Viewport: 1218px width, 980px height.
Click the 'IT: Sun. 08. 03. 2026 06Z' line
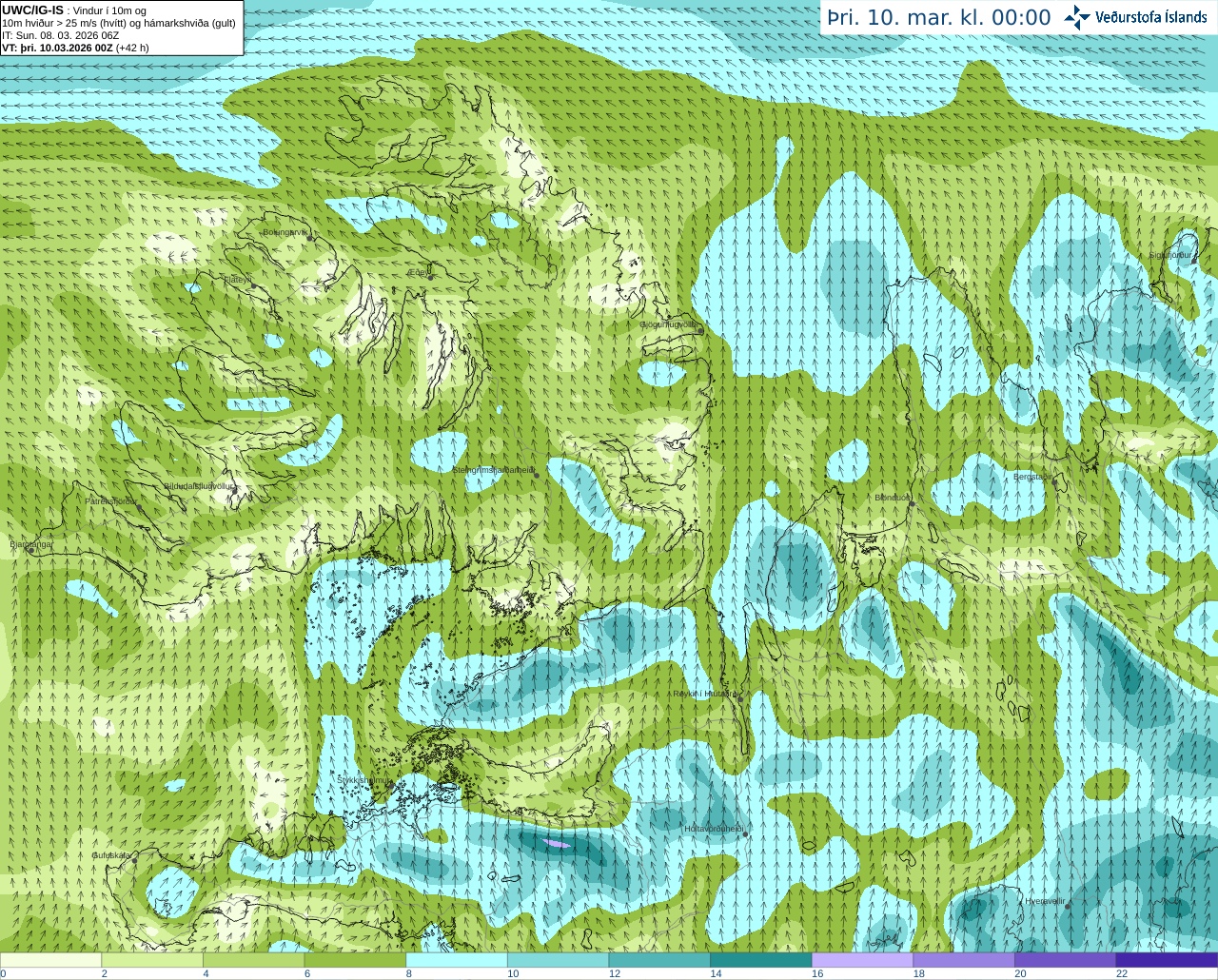click(x=61, y=35)
